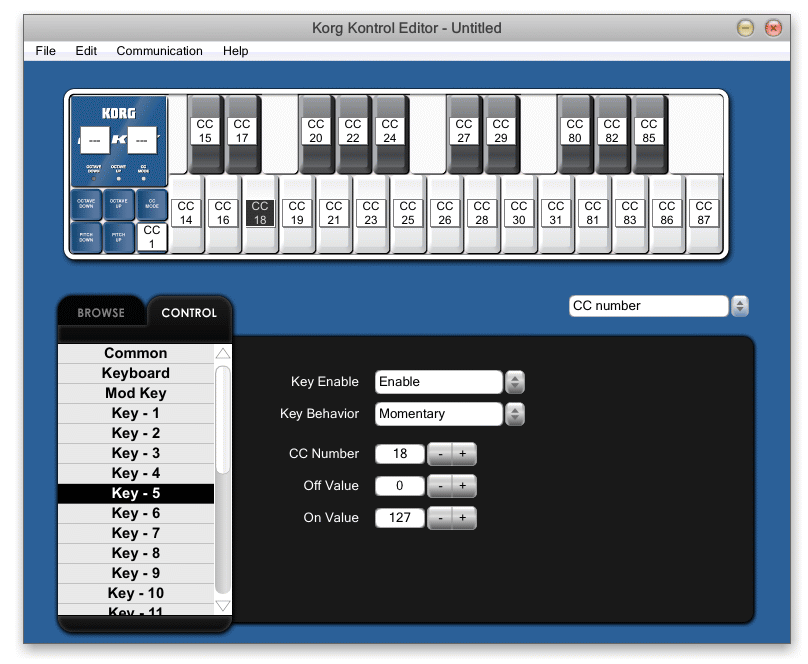Click the PITCH UP button
This screenshot has width=808, height=664.
(119, 237)
